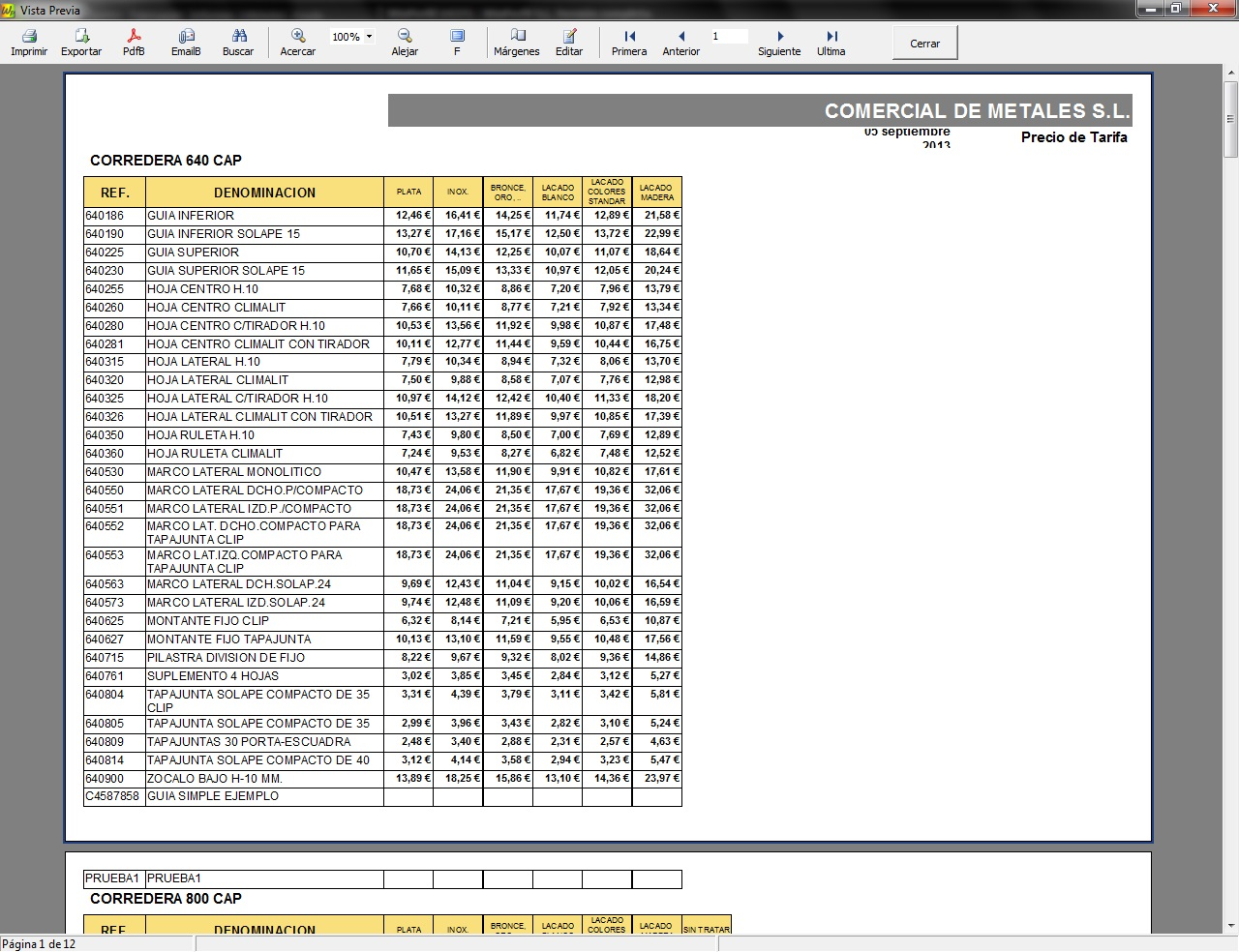Click the PLATA column header
Screen dimensions: 1239x952
pyautogui.click(x=408, y=193)
